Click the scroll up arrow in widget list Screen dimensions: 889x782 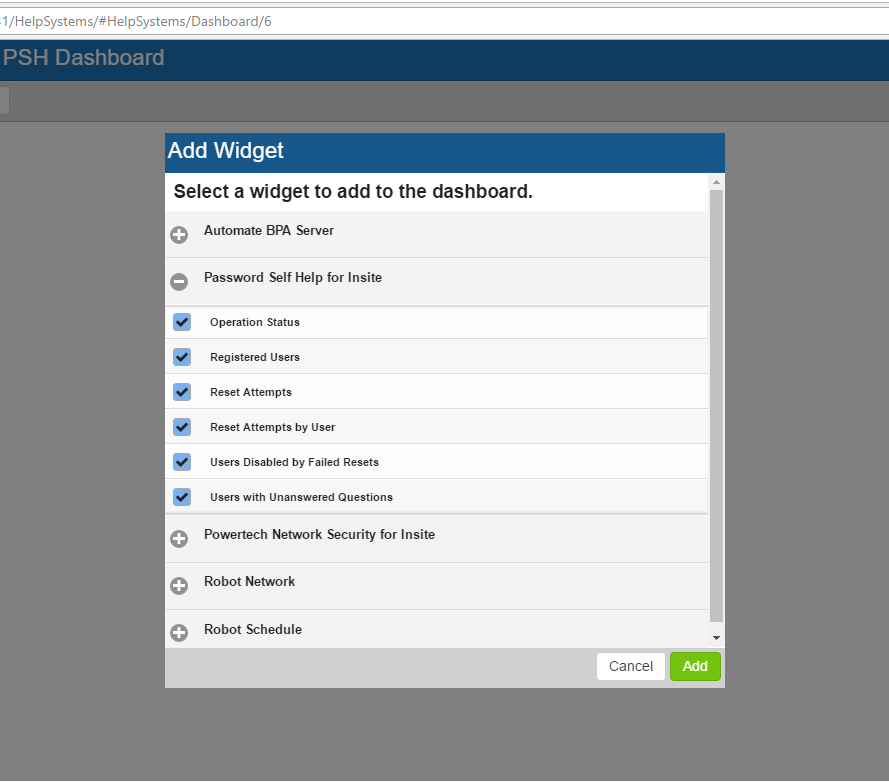(x=717, y=182)
